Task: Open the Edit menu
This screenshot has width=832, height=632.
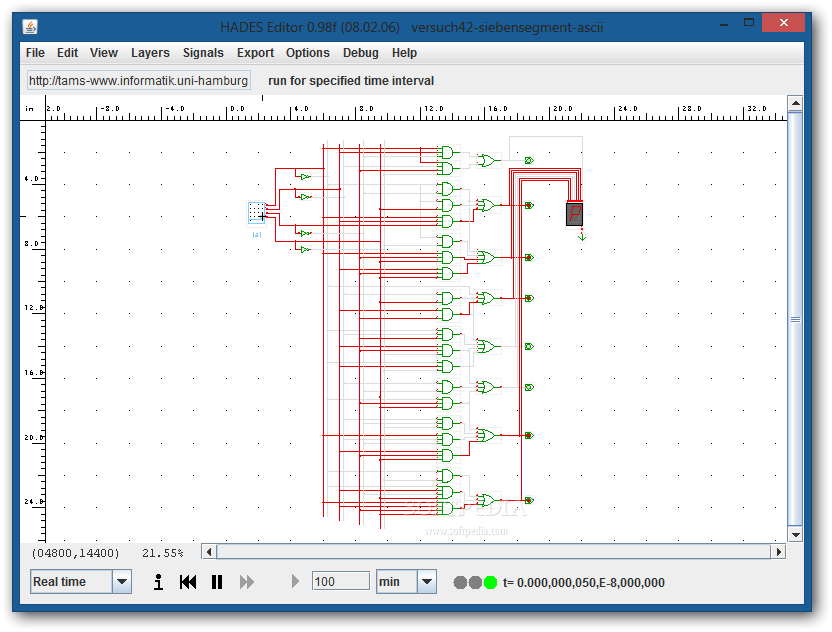Action: point(67,53)
